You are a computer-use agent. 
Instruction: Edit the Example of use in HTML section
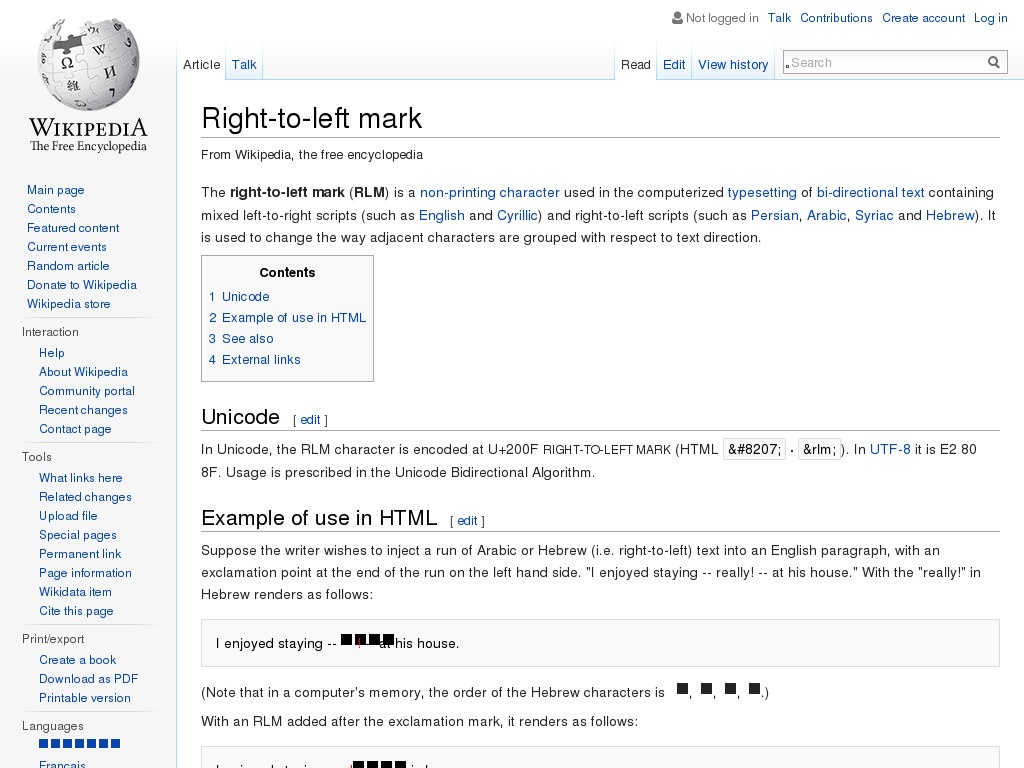pyautogui.click(x=467, y=521)
